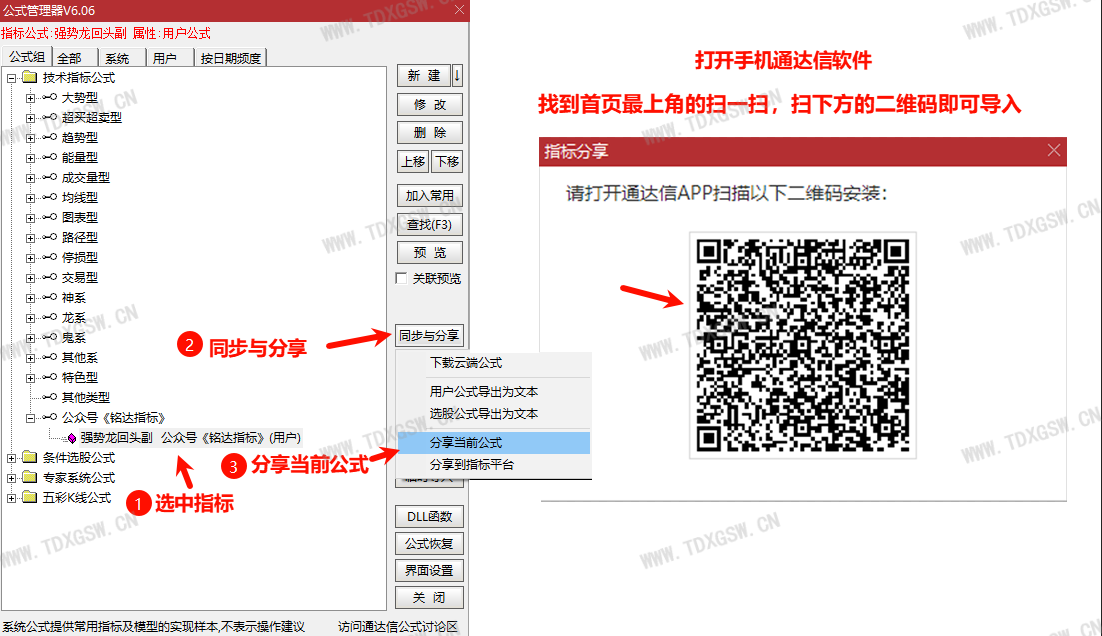Select 分享当前公式 in the popup menu
The height and width of the screenshot is (636, 1102).
[x=493, y=443]
